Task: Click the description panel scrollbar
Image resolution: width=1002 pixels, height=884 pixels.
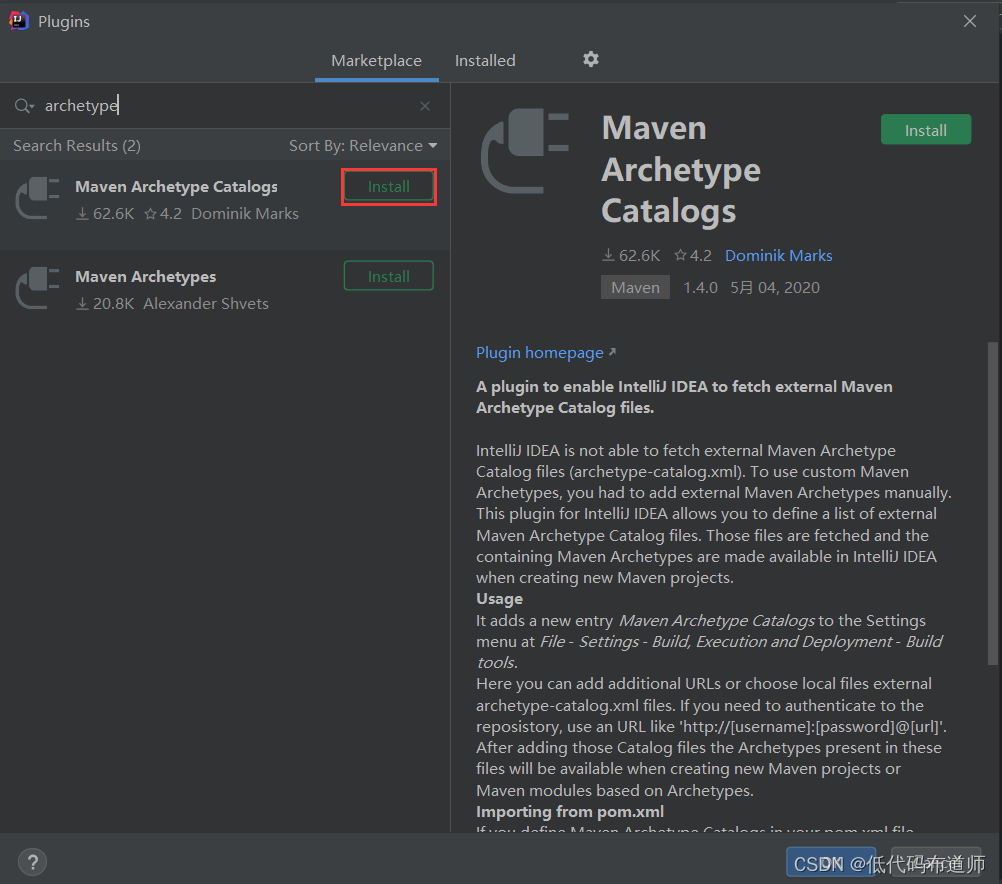Action: (992, 504)
